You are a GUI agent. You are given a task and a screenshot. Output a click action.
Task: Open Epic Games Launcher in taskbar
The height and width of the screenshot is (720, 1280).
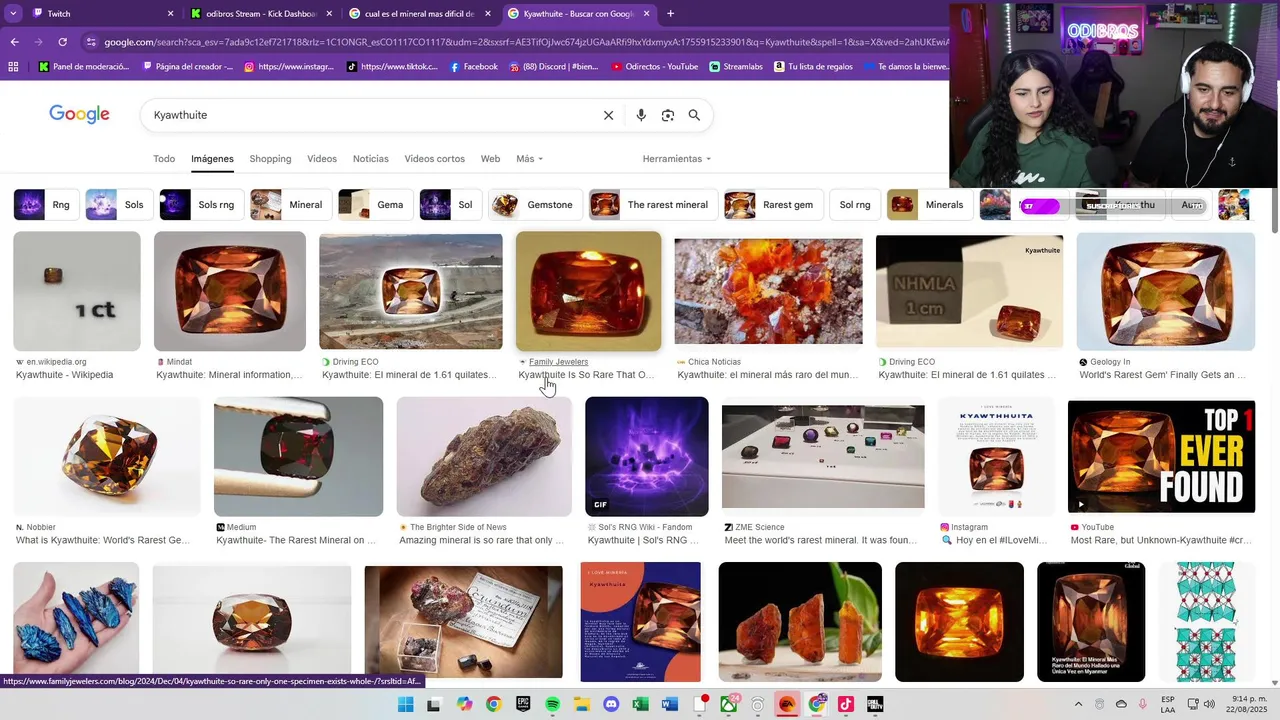(x=523, y=705)
